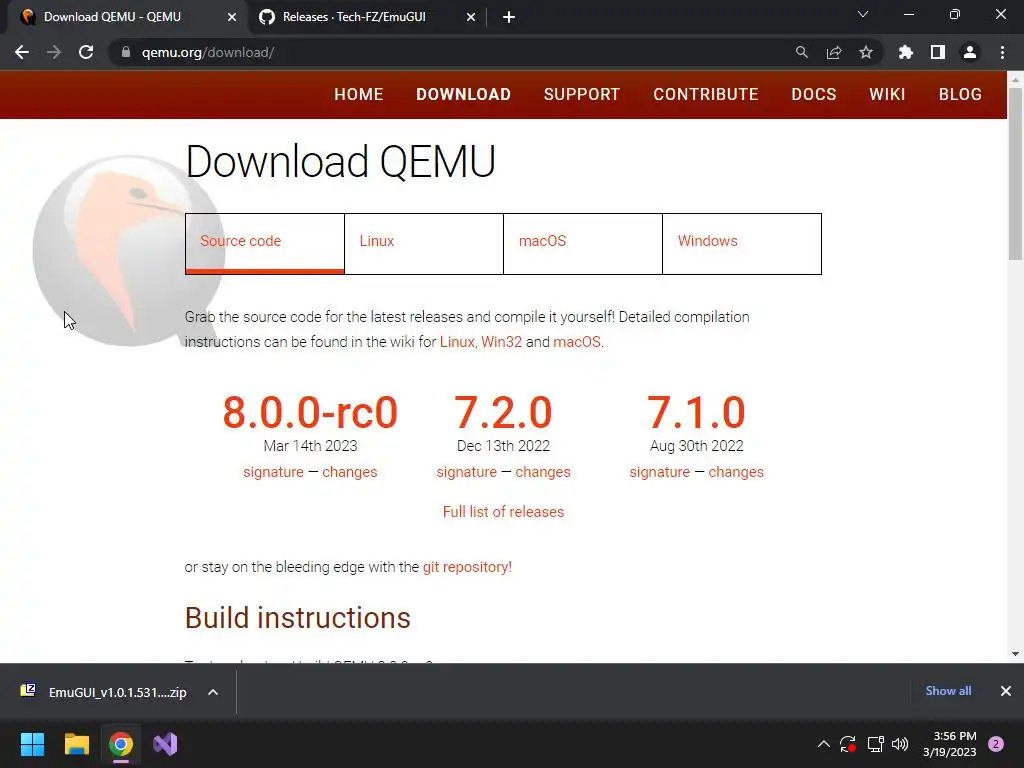This screenshot has width=1024, height=768.
Task: Toggle the browser side panel
Action: (938, 52)
